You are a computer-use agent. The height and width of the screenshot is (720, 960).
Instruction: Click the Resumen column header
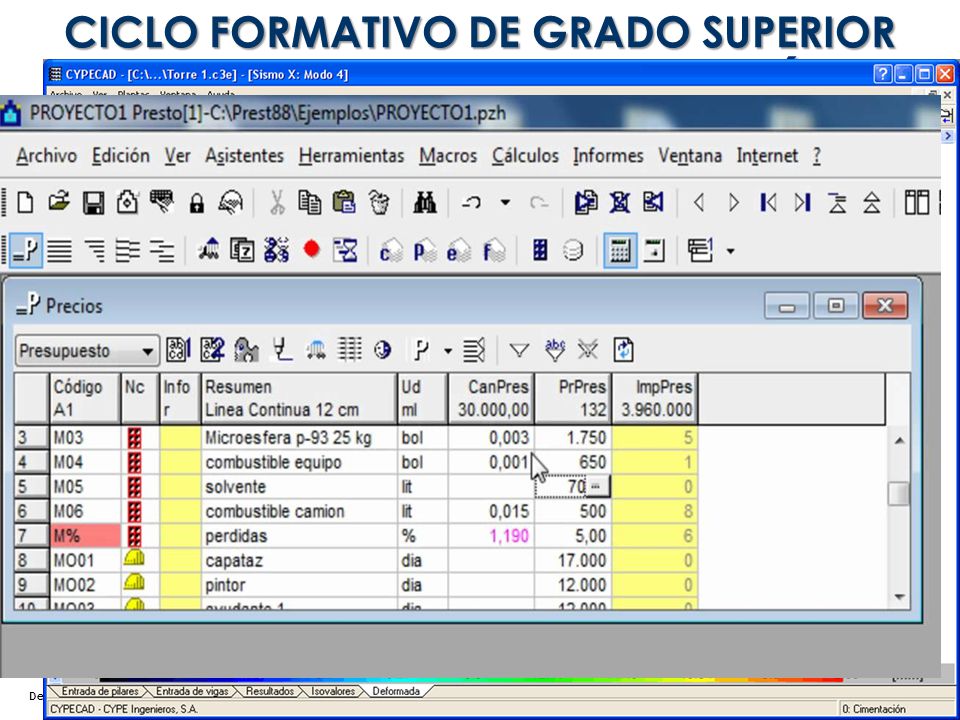[299, 398]
